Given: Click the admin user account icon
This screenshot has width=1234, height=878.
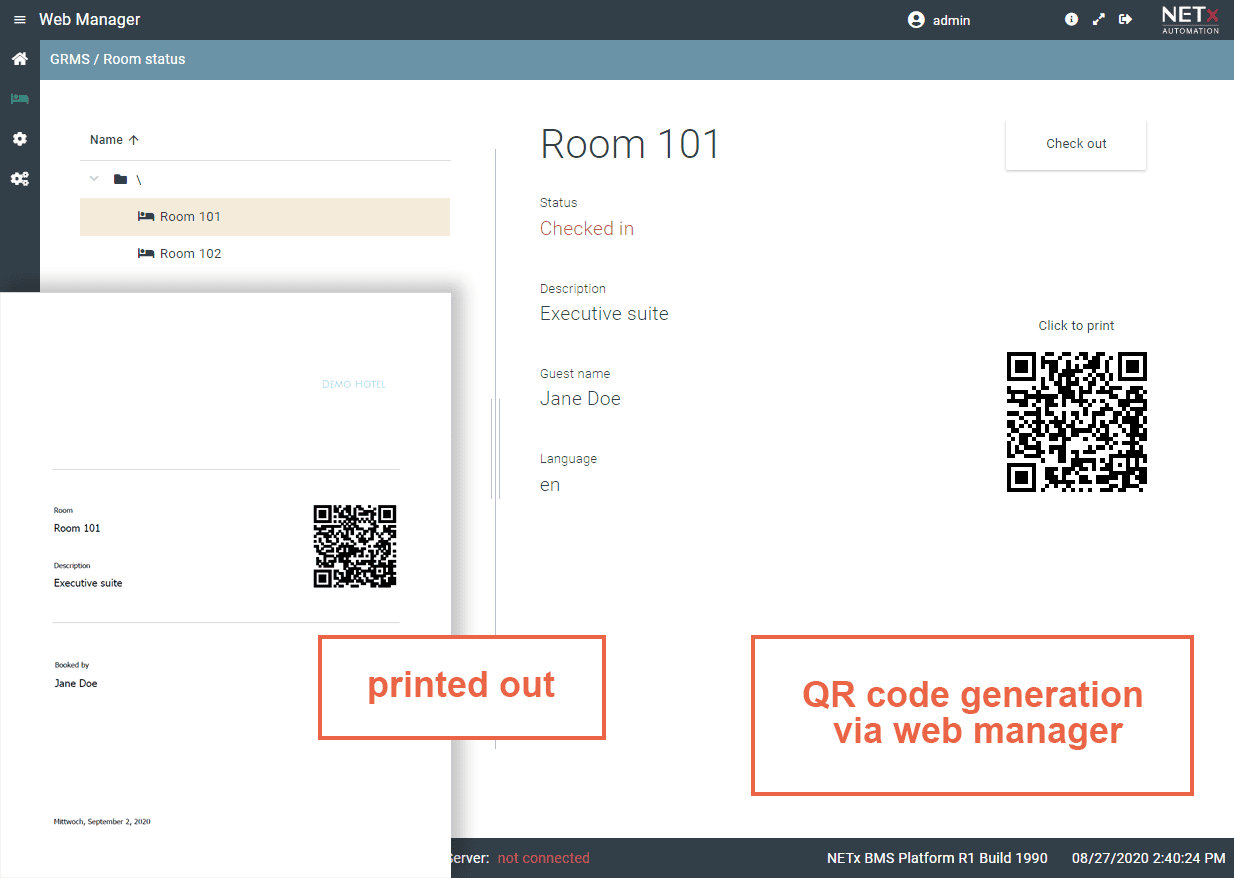Looking at the screenshot, I should [916, 20].
